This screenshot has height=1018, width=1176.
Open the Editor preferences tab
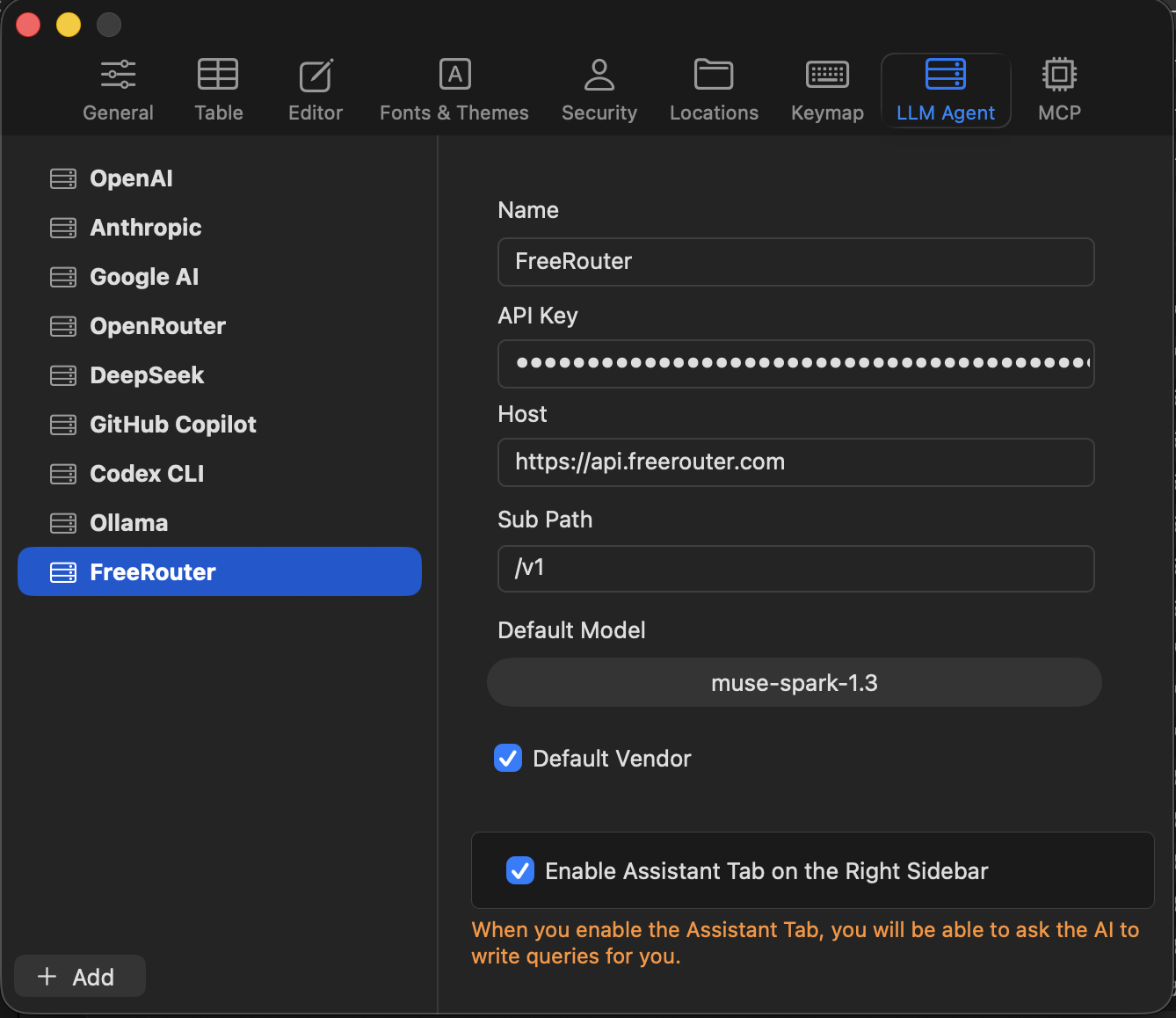click(x=316, y=90)
